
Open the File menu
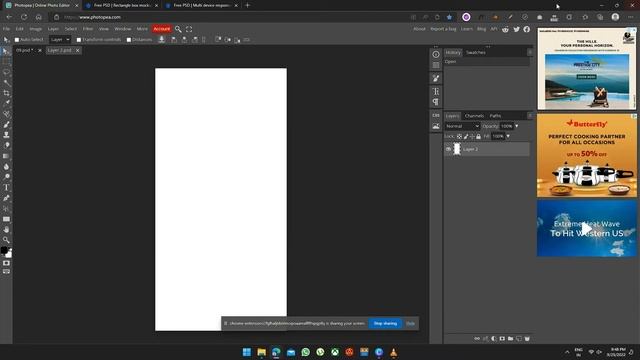pos(6,29)
